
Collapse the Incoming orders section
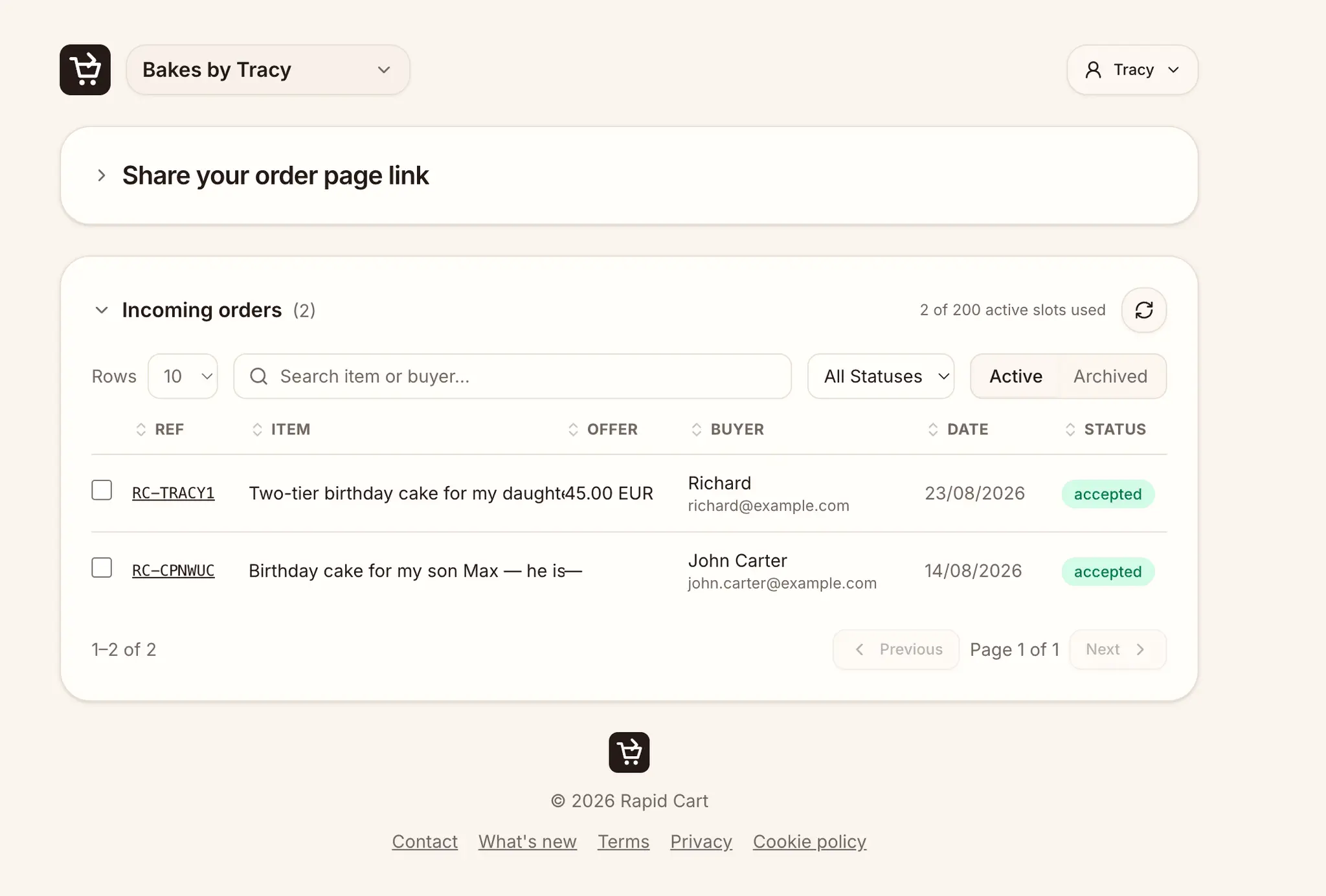[102, 310]
